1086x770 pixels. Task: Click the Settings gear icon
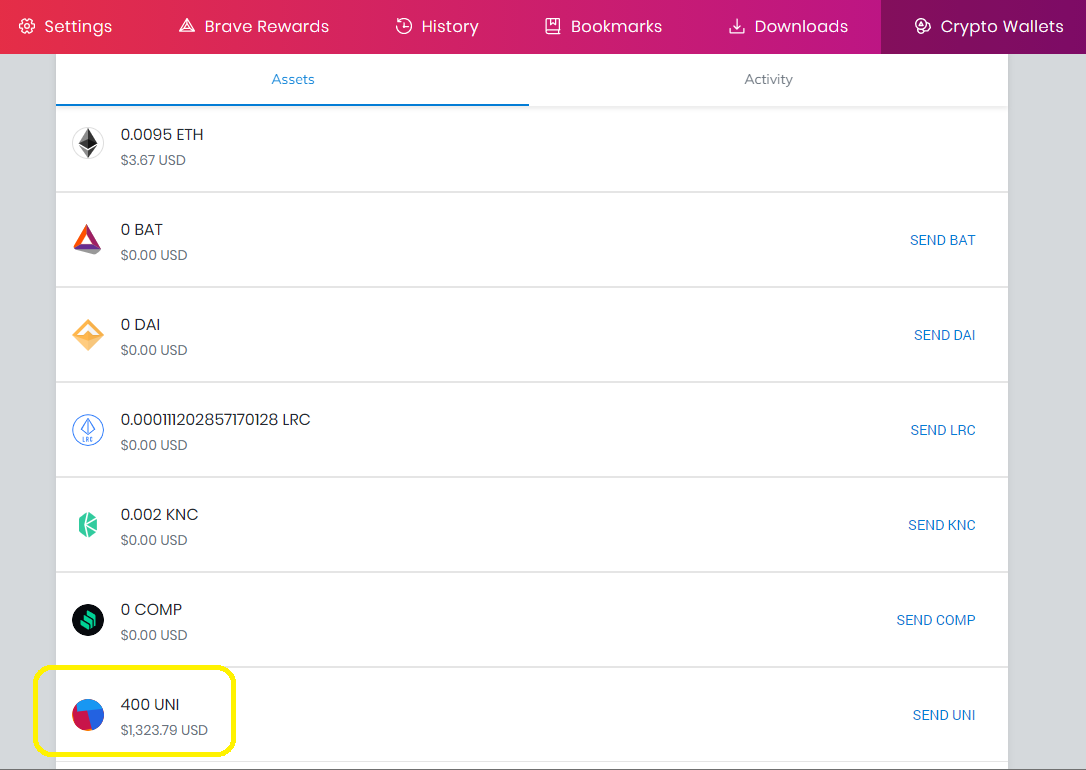click(x=27, y=26)
